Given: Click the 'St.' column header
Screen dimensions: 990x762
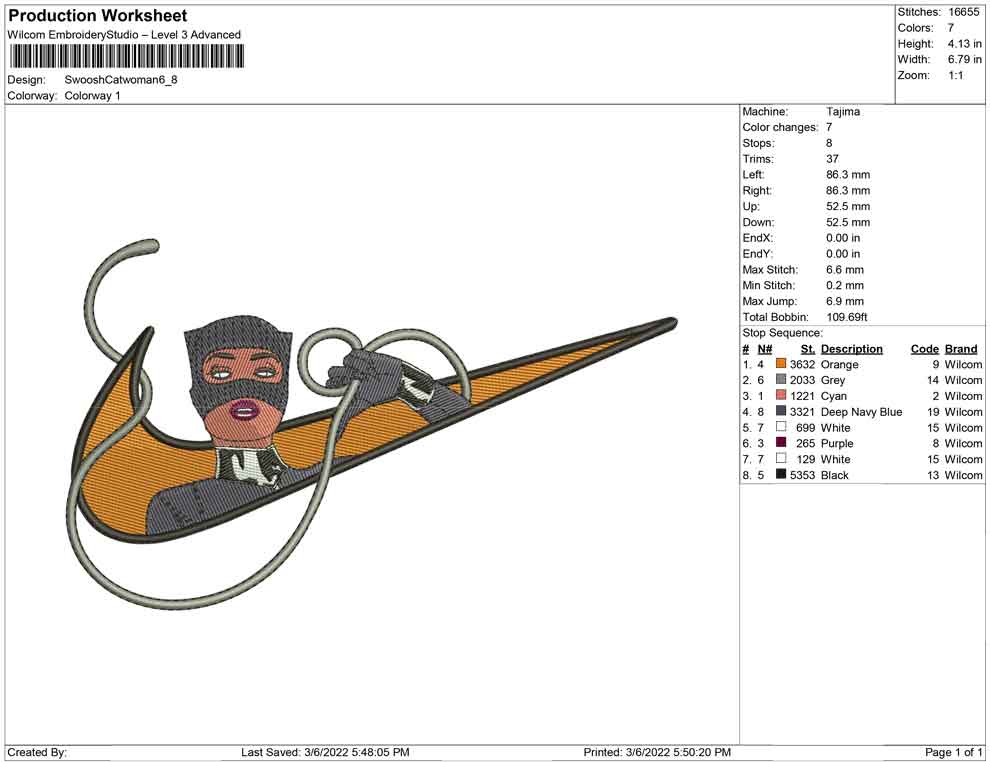Looking at the screenshot, I should [808, 349].
